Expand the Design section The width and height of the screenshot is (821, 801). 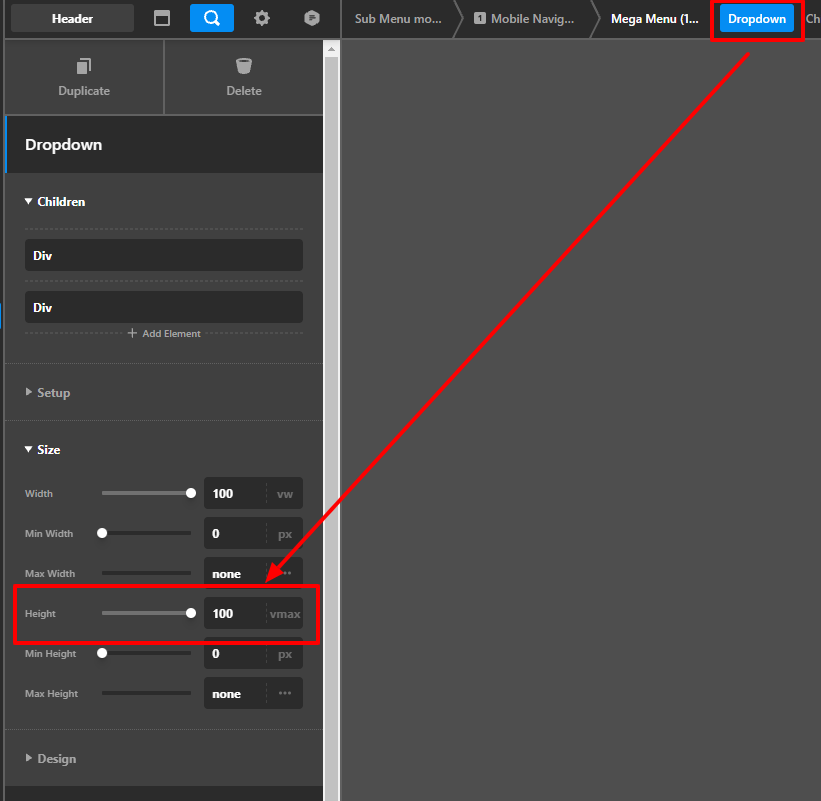29,759
